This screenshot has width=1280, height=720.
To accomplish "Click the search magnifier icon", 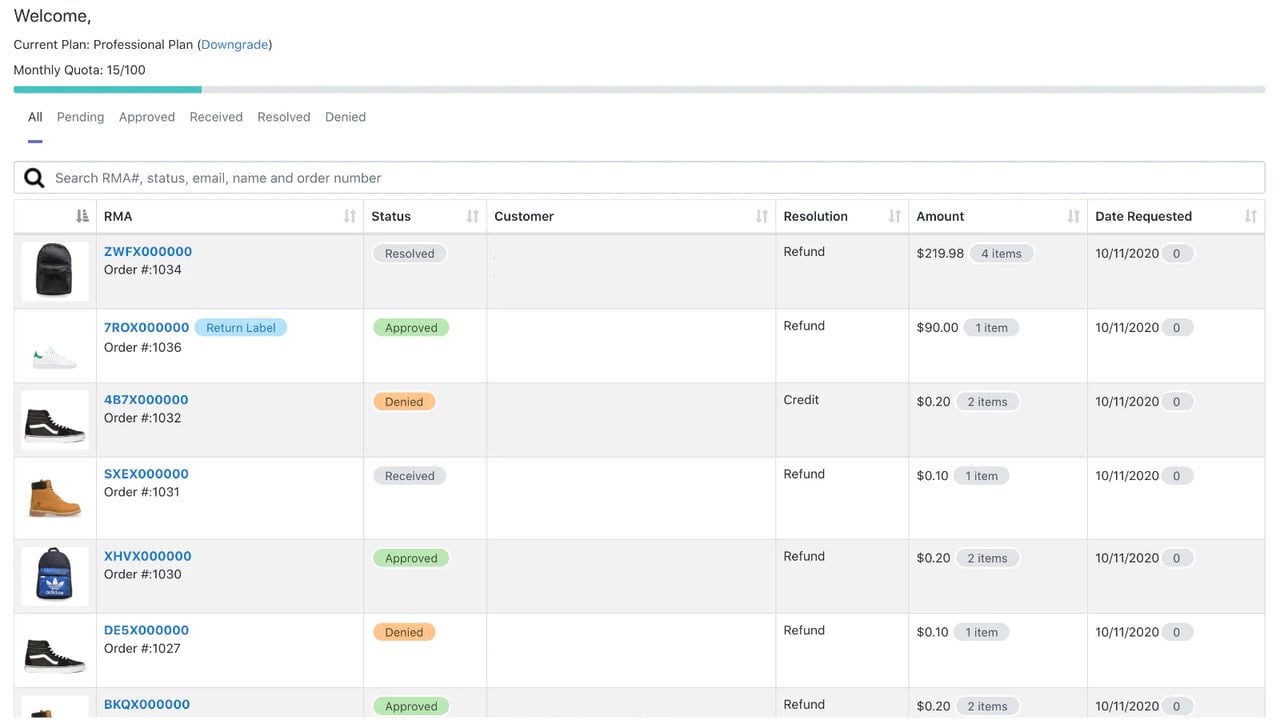I will (34, 178).
